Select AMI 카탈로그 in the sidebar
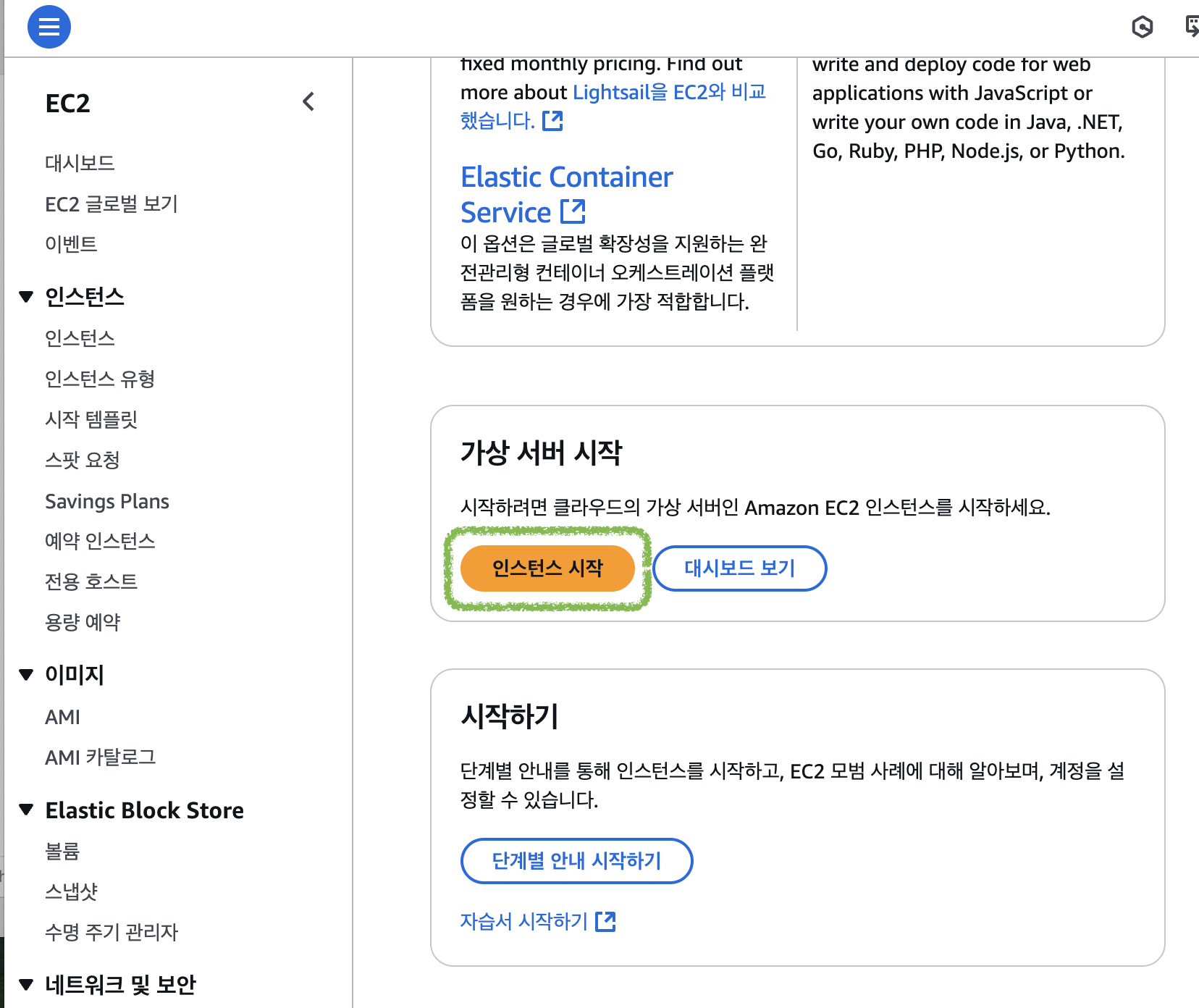The height and width of the screenshot is (1008, 1199). coord(100,757)
